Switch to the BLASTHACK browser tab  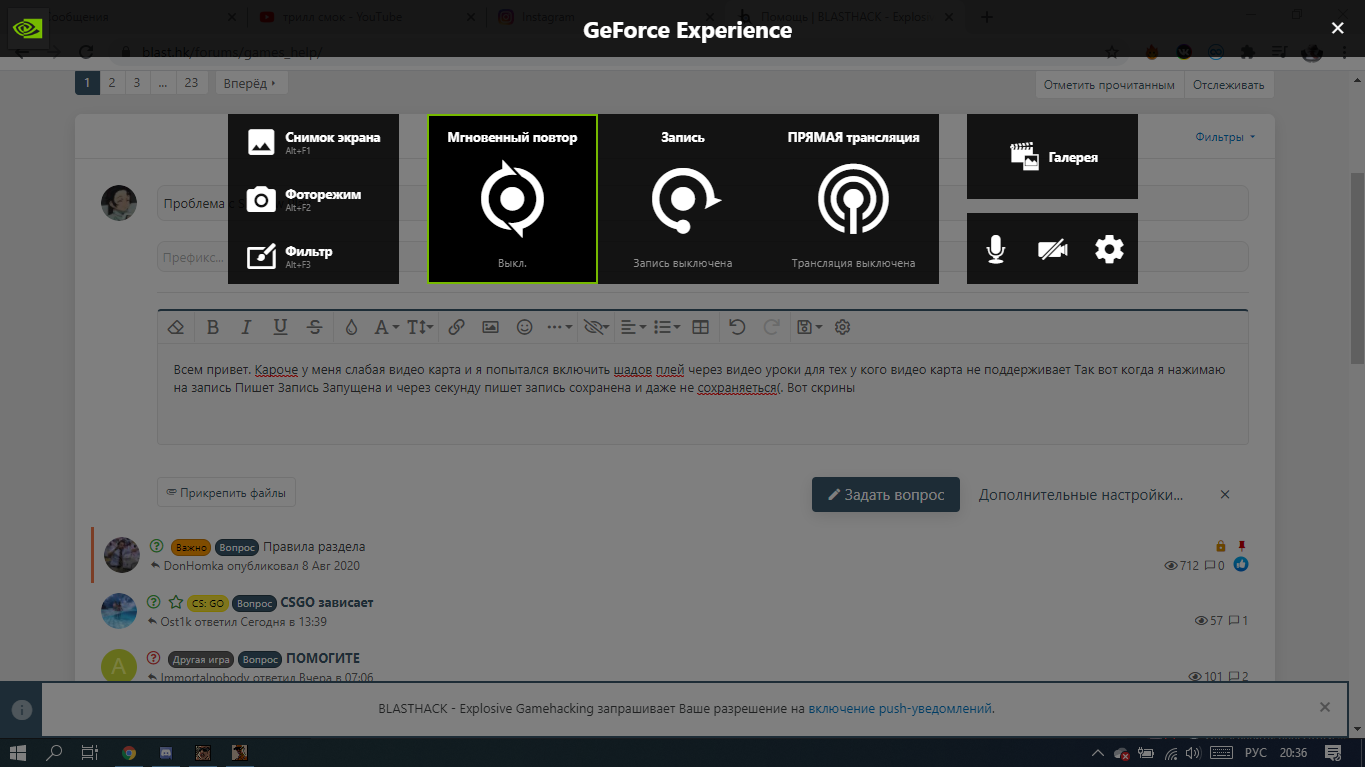tap(843, 17)
